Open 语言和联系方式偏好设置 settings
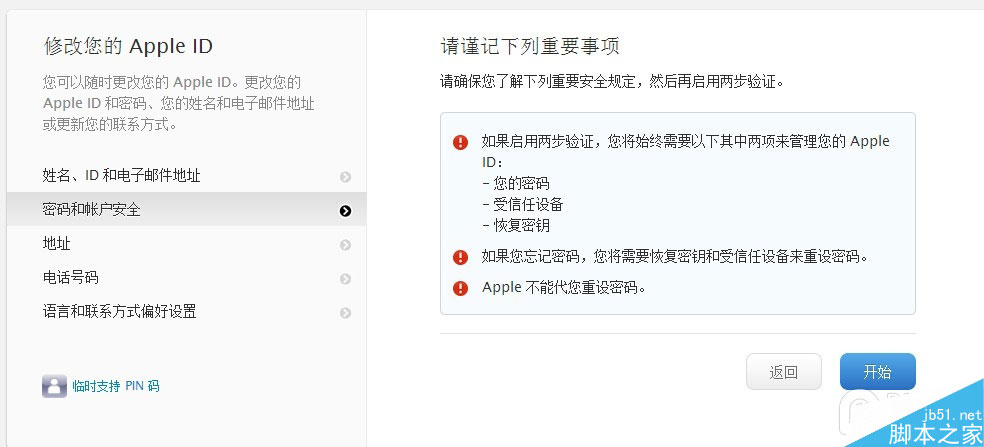This screenshot has width=984, height=447. (119, 312)
